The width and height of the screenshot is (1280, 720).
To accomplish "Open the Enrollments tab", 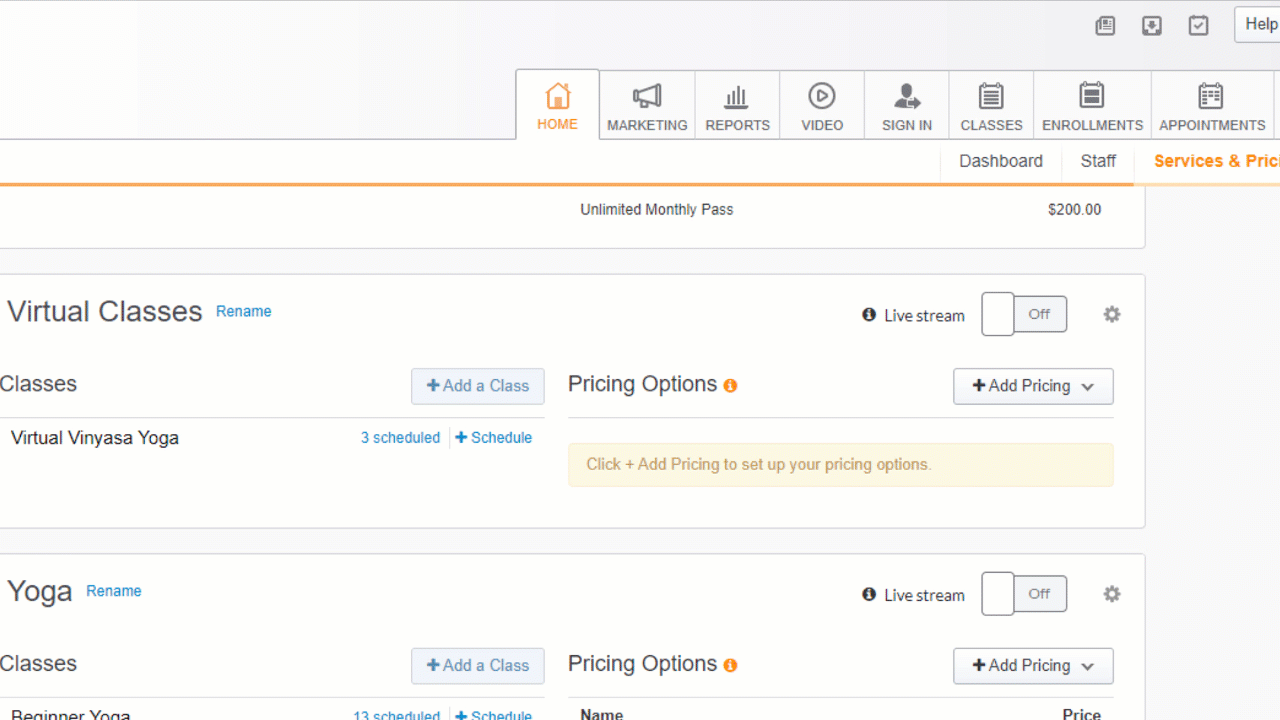I will pos(1092,105).
